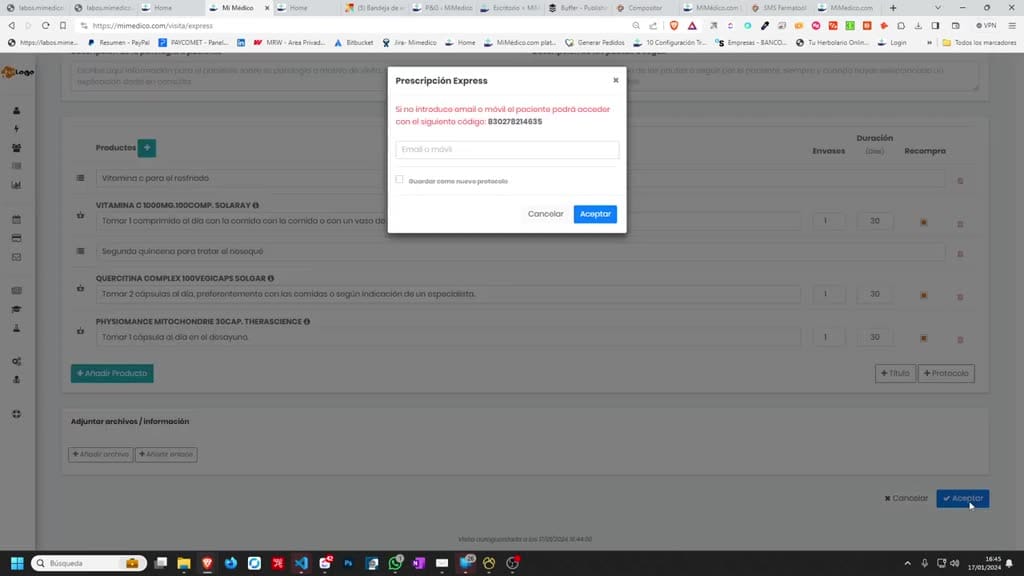Delete the Physiomance Mitochondrie product row

tap(960, 340)
